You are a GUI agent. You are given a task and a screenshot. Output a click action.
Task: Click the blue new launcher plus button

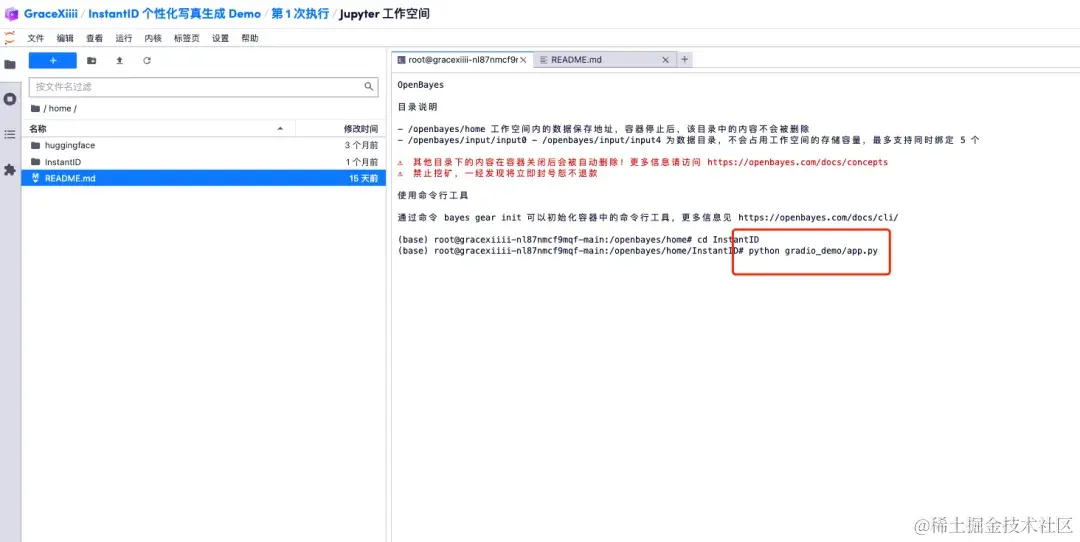(x=52, y=61)
